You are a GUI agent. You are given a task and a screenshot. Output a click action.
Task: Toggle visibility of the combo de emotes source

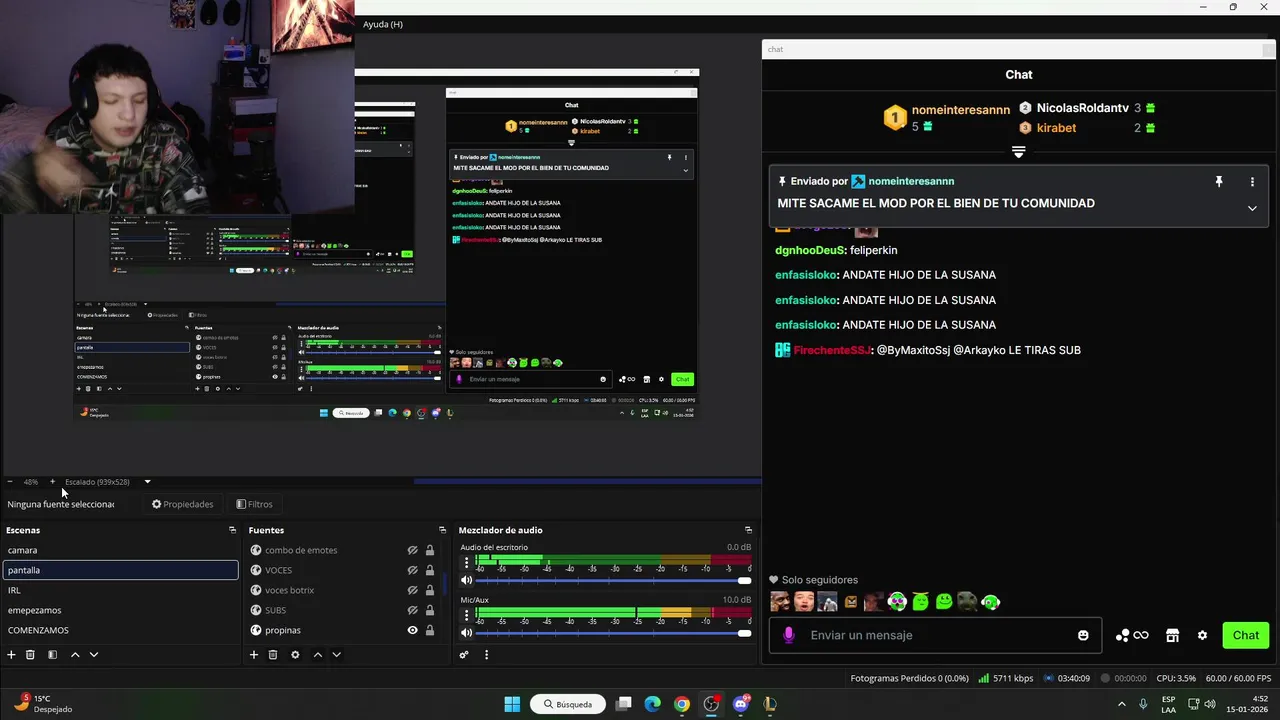point(412,550)
